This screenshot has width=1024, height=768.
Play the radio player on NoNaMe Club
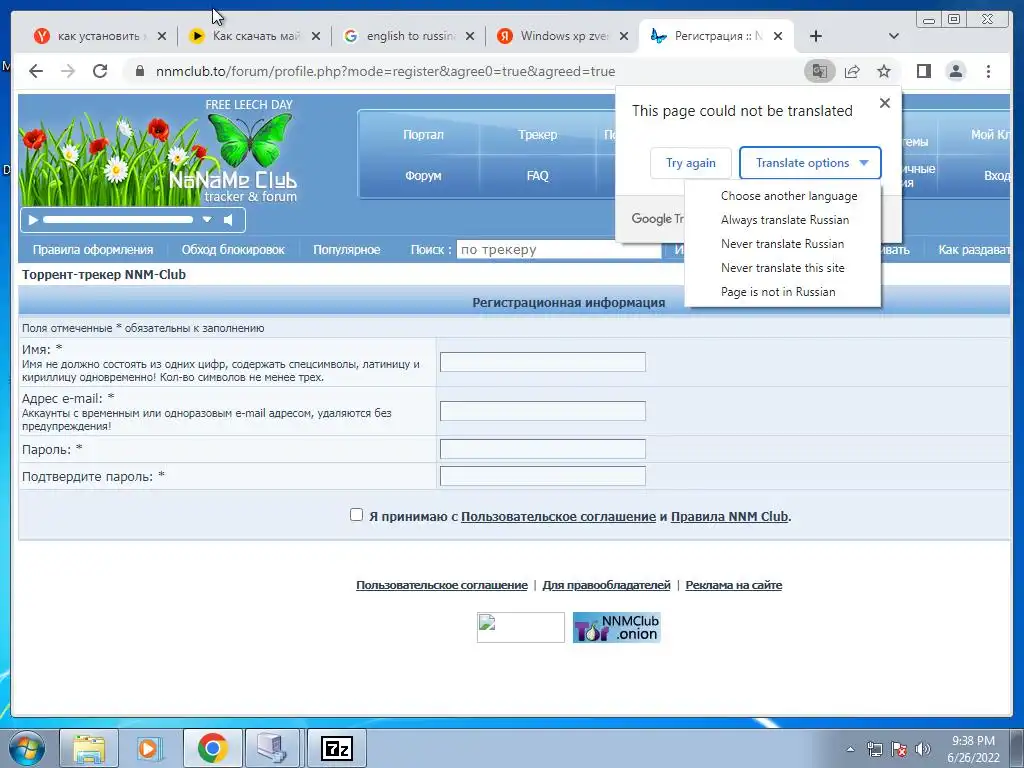33,220
